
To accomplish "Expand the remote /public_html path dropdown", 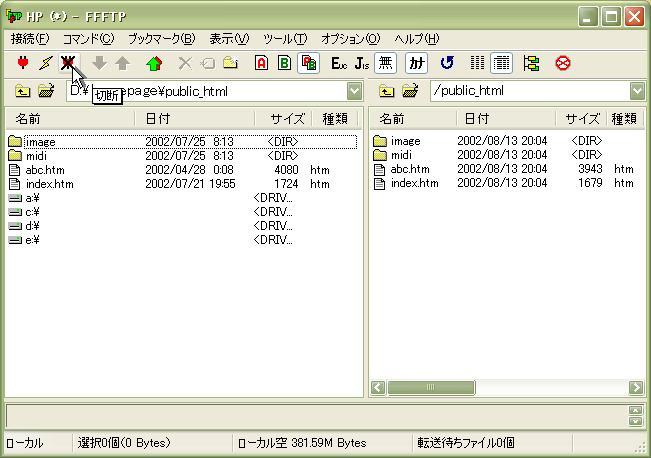I will 638,92.
